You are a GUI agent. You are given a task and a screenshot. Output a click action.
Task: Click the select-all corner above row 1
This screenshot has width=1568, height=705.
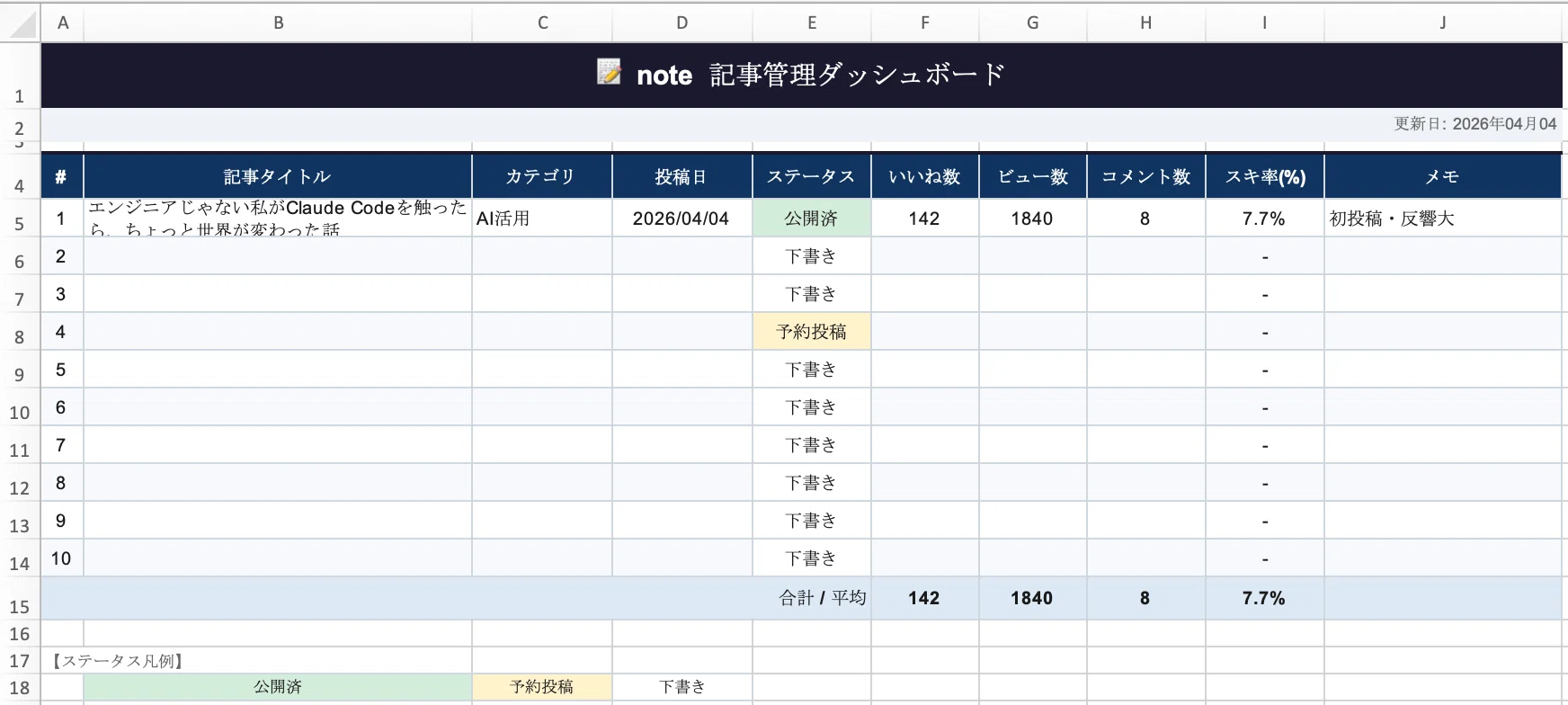(x=20, y=22)
